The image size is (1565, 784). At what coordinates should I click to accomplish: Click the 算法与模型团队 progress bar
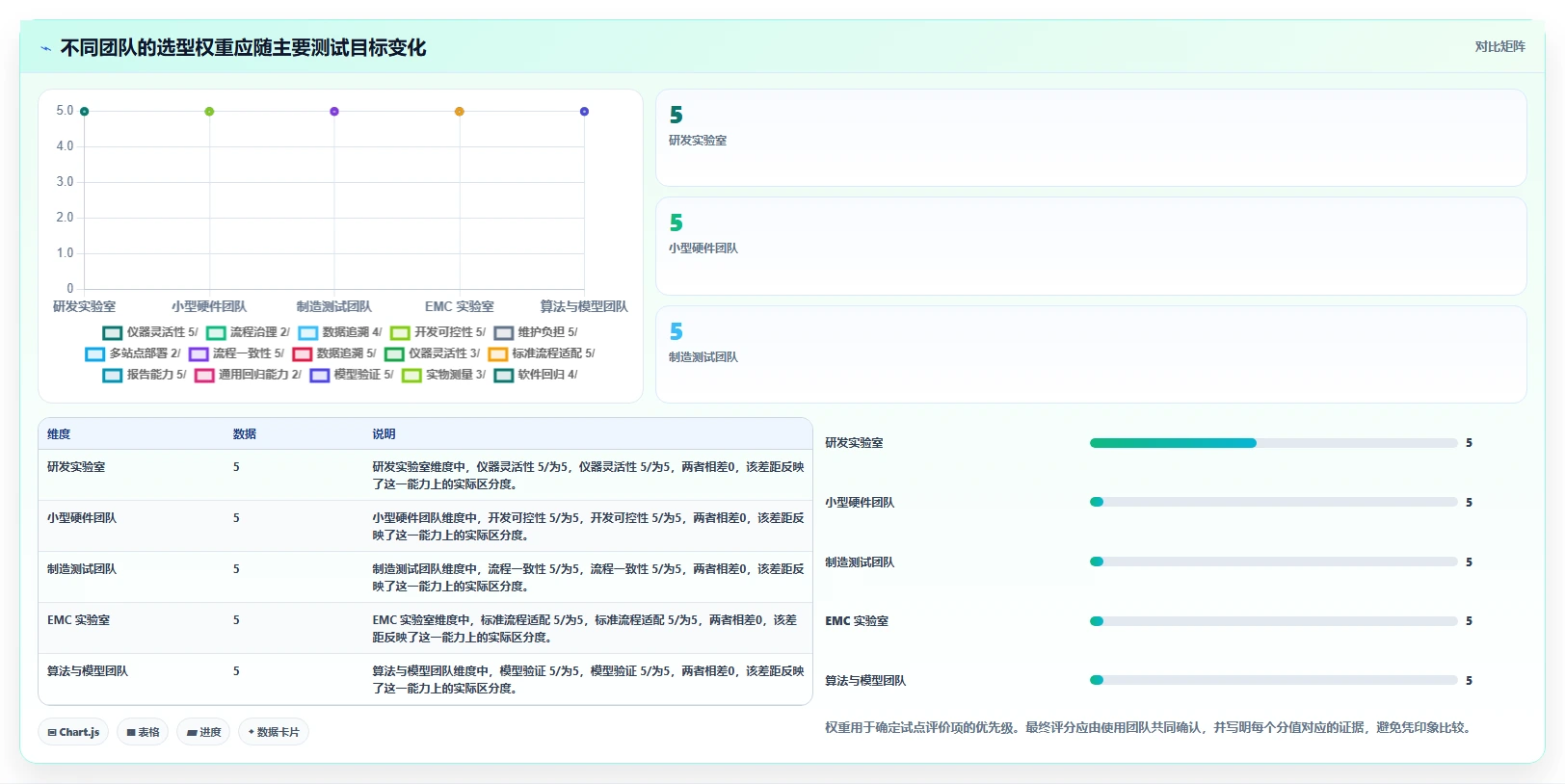(1273, 680)
